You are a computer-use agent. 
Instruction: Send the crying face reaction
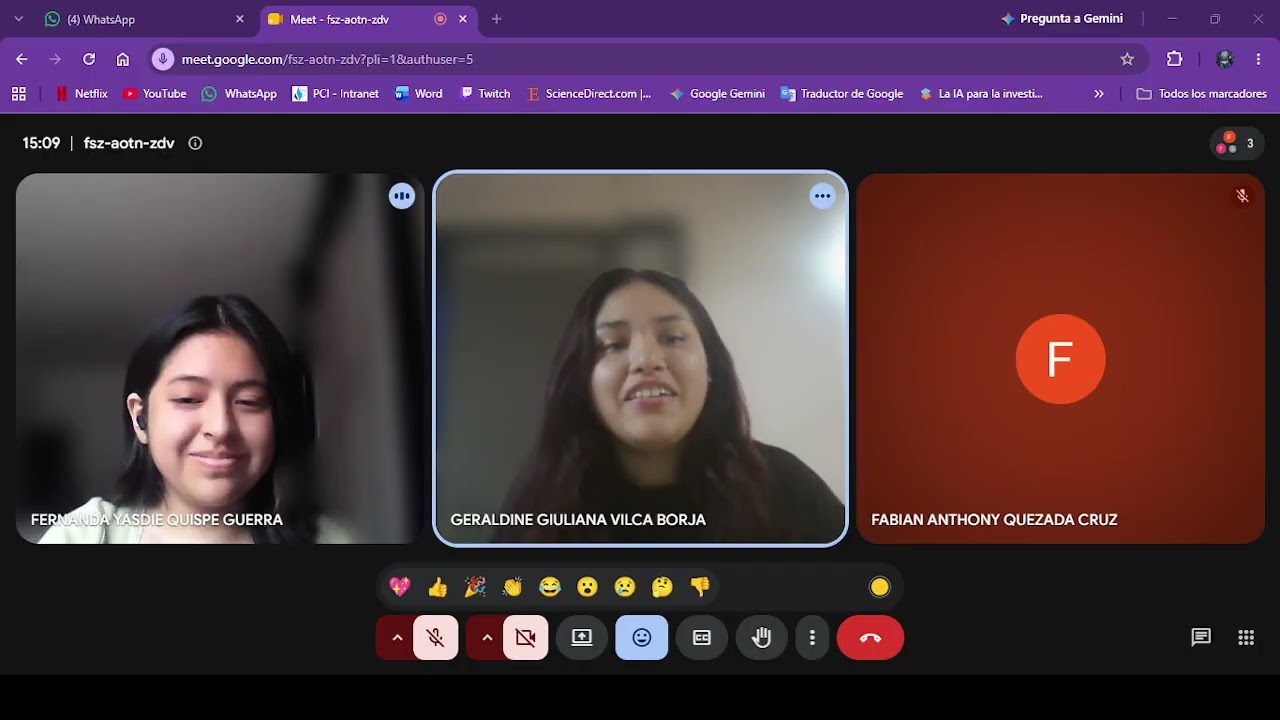625,587
